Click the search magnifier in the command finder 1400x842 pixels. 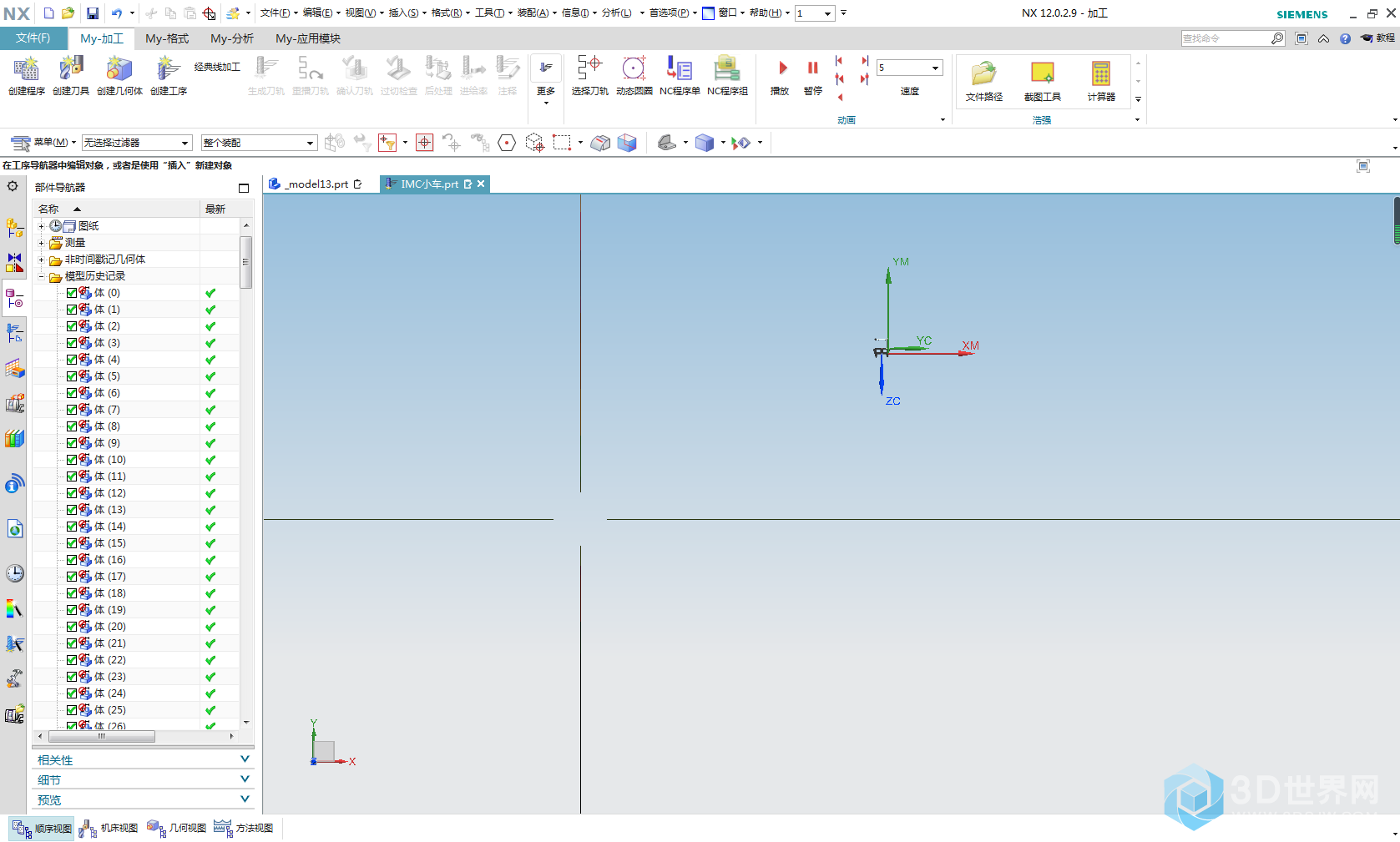click(x=1276, y=38)
